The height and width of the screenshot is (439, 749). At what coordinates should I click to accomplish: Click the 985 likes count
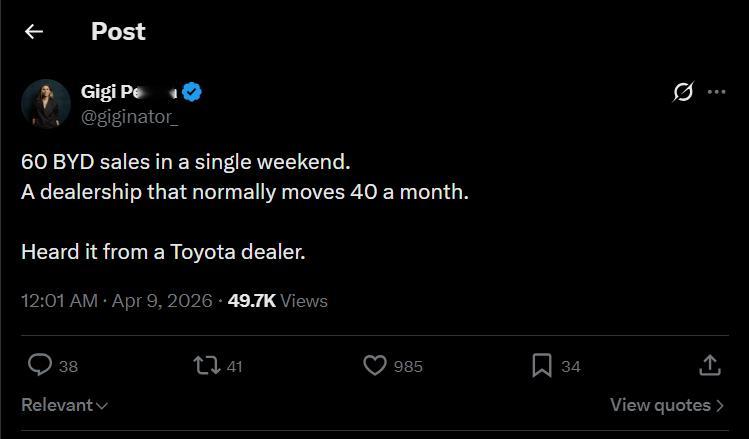[408, 367]
